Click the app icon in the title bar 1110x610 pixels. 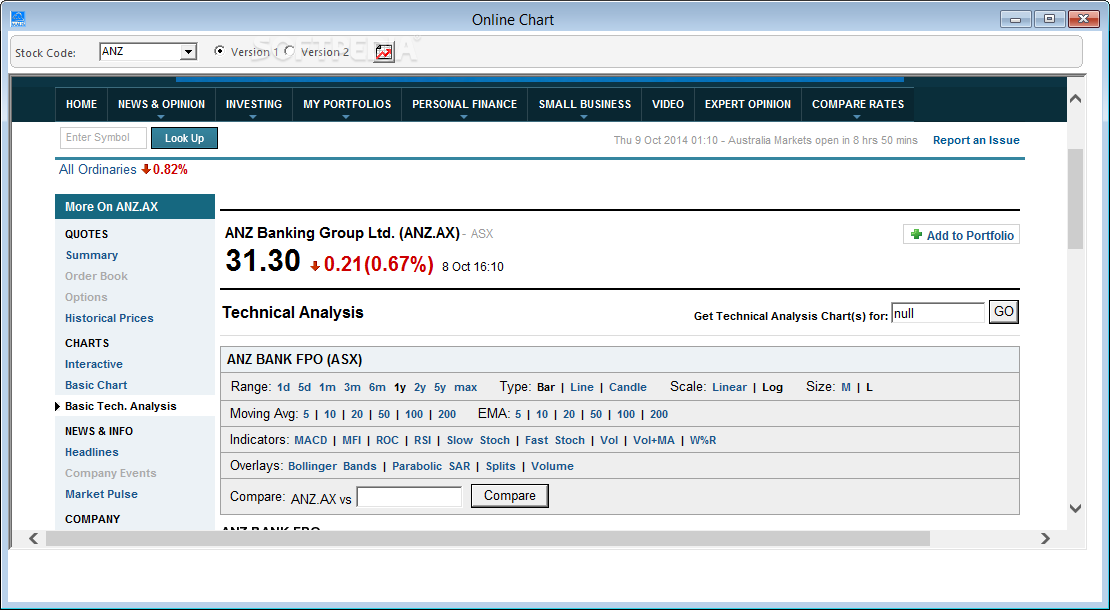tap(18, 19)
